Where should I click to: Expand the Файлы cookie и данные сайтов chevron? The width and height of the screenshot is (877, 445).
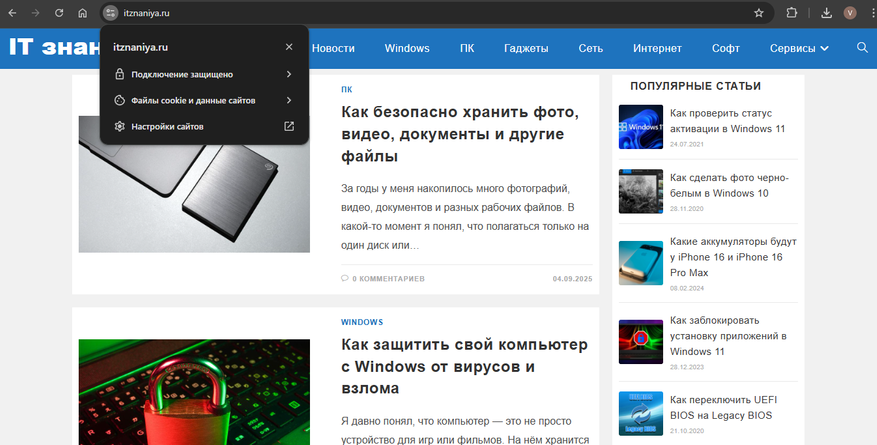[289, 100]
